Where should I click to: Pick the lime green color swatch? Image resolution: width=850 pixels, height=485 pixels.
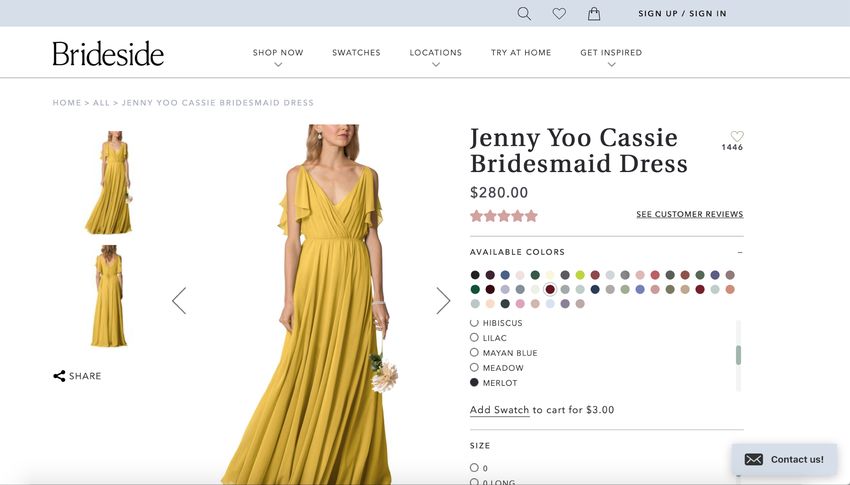[x=580, y=275]
